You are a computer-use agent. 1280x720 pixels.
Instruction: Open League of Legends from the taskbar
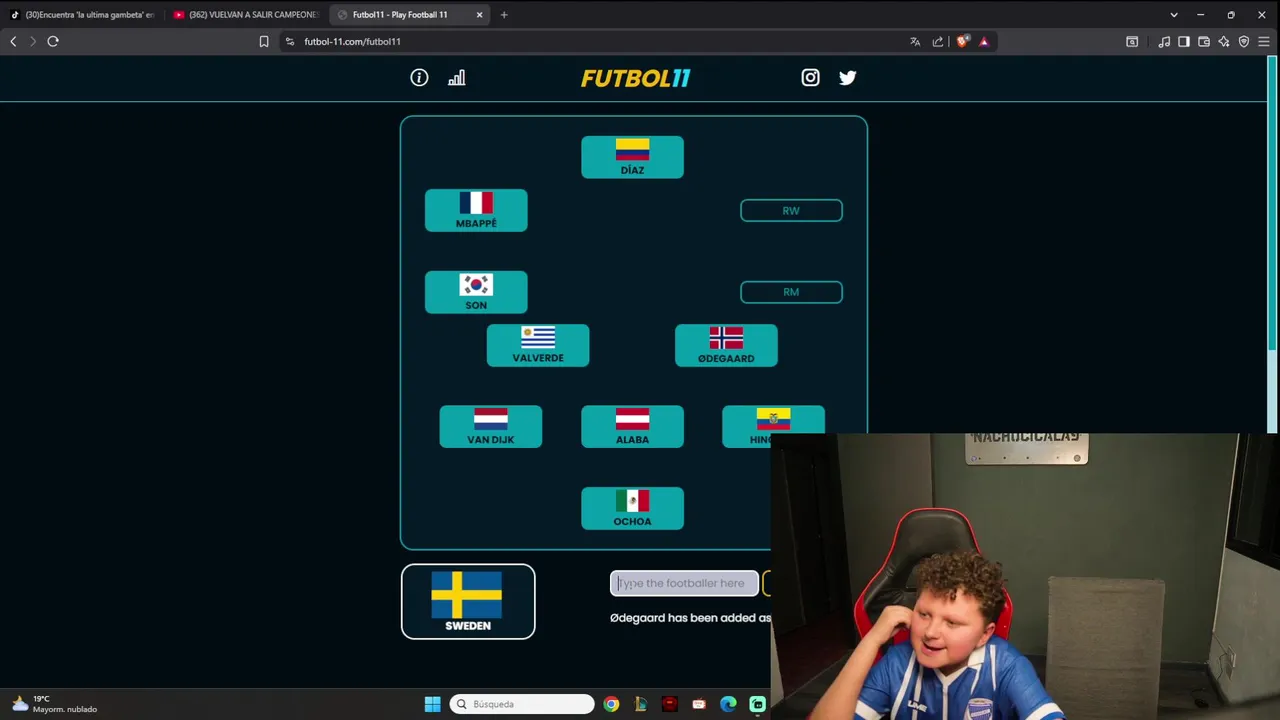coord(640,704)
